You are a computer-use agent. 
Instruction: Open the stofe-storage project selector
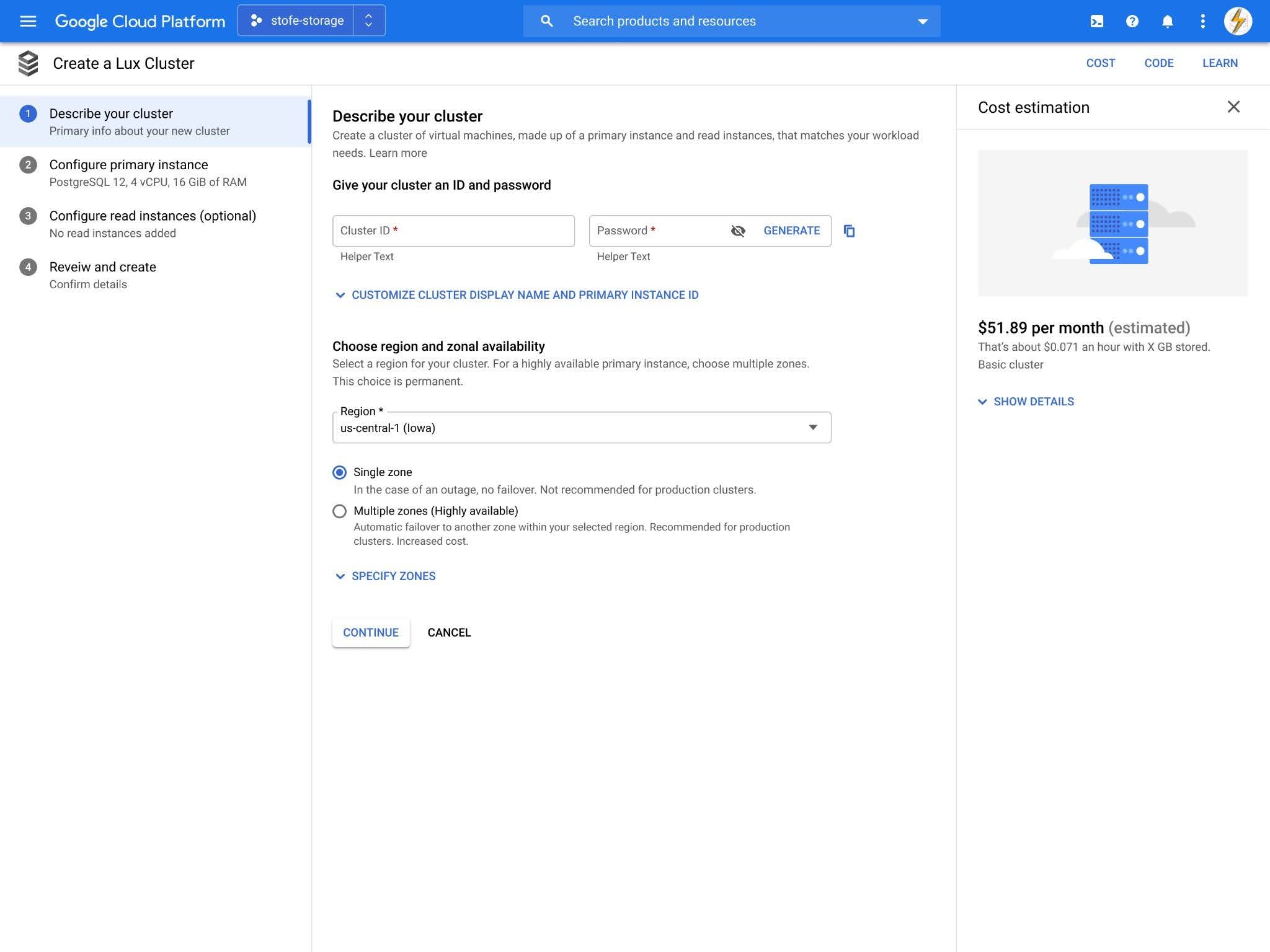[296, 20]
